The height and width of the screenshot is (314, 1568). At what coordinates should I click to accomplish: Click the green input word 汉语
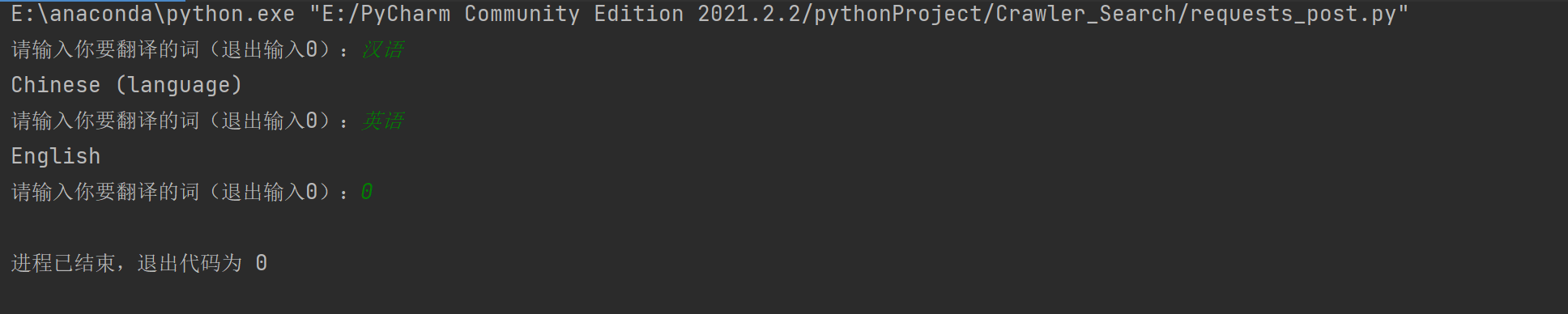tap(382, 50)
